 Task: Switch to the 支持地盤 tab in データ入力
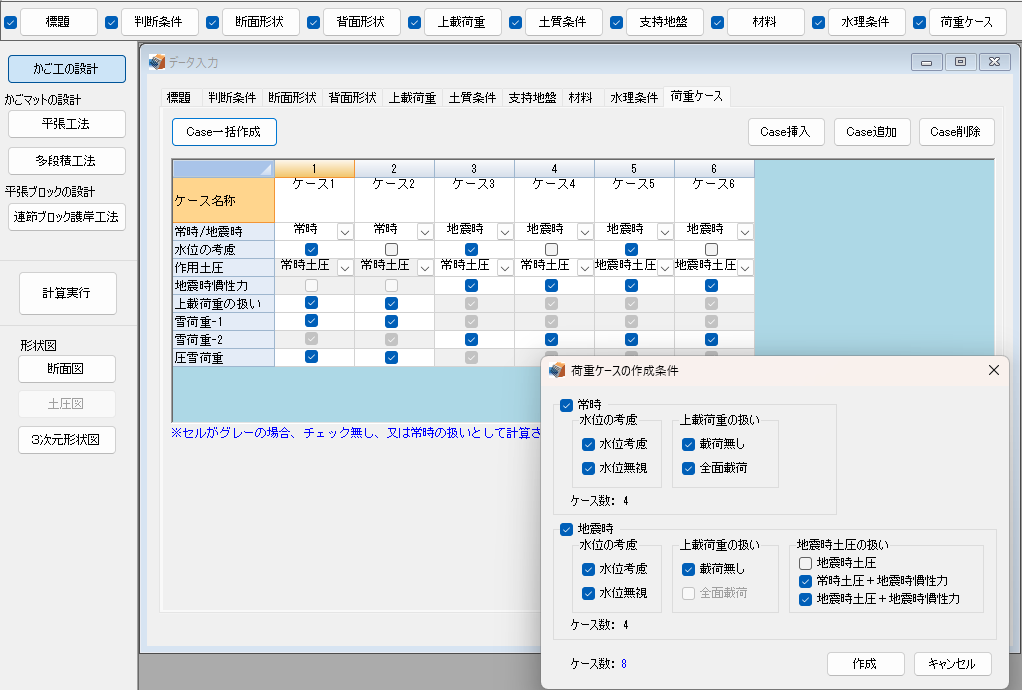point(533,98)
